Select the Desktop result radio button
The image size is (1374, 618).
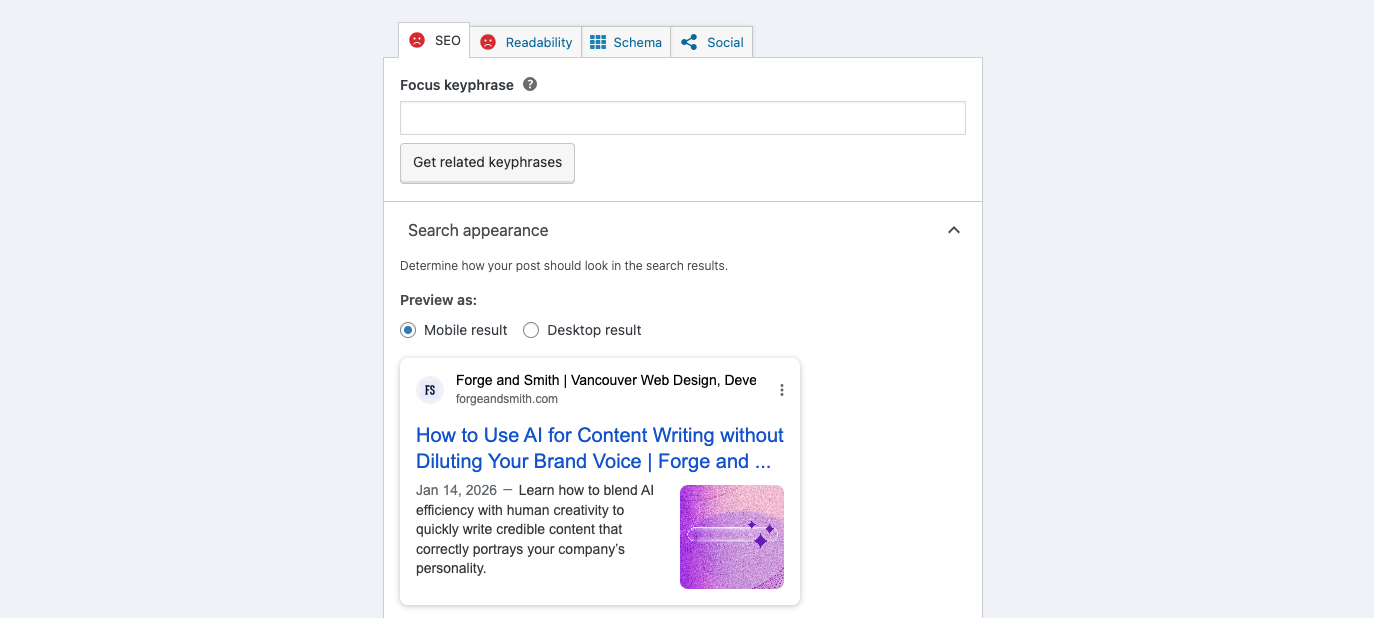(x=531, y=330)
